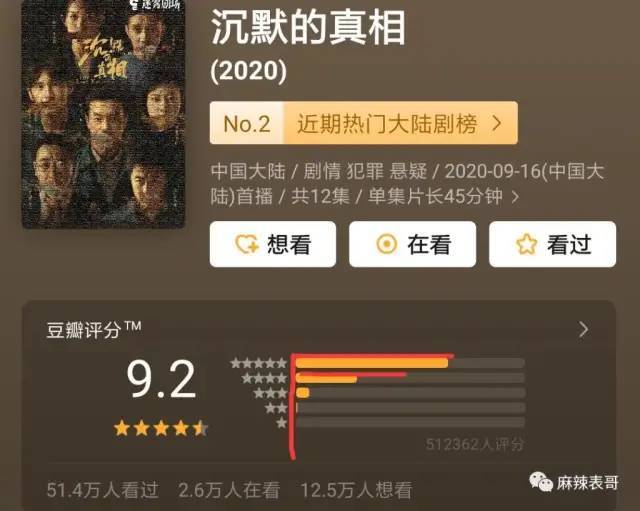This screenshot has width=640, height=511.
Task: Tap the star icon on 看过
Action: click(527, 244)
